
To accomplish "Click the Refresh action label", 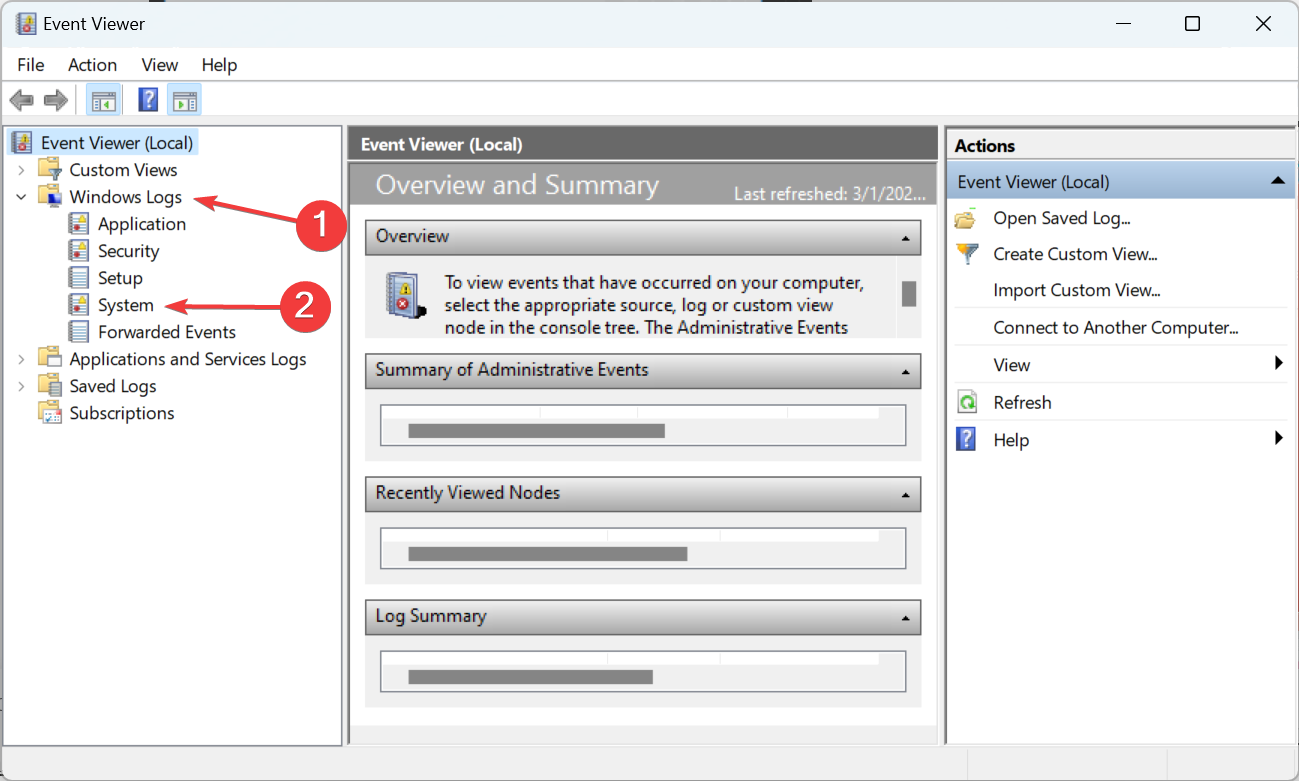I will [1022, 402].
